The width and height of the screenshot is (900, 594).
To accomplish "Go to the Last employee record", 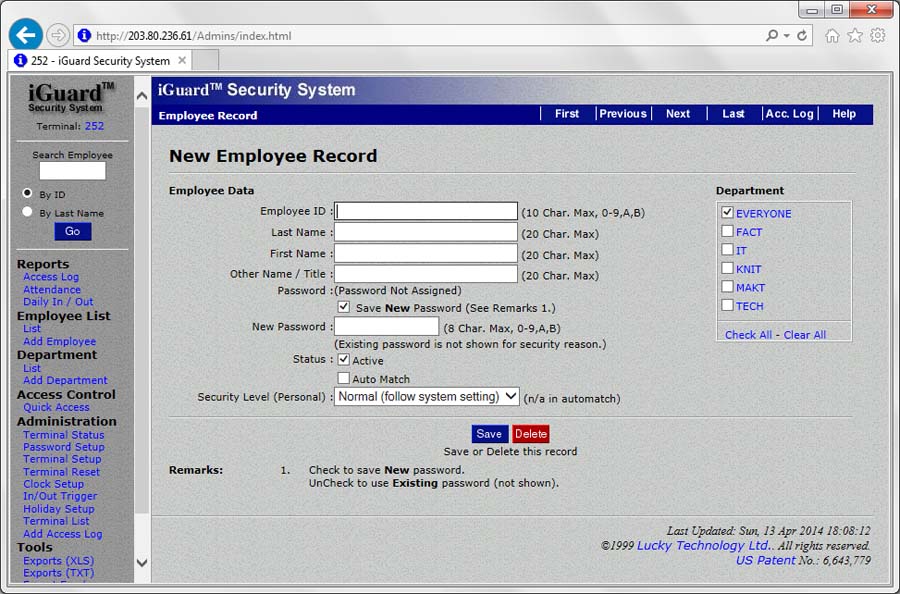I will click(733, 114).
